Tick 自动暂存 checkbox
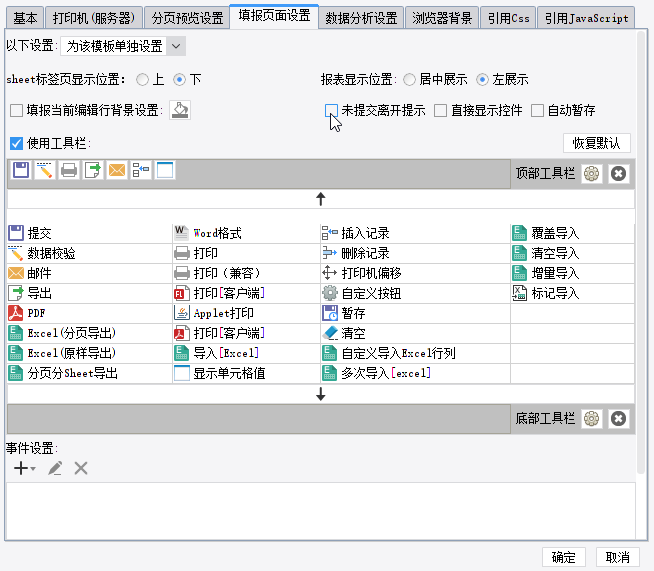 (537, 111)
